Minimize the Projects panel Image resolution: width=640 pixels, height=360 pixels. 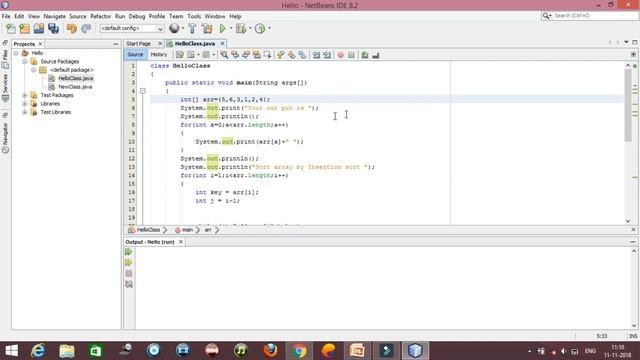[116, 44]
